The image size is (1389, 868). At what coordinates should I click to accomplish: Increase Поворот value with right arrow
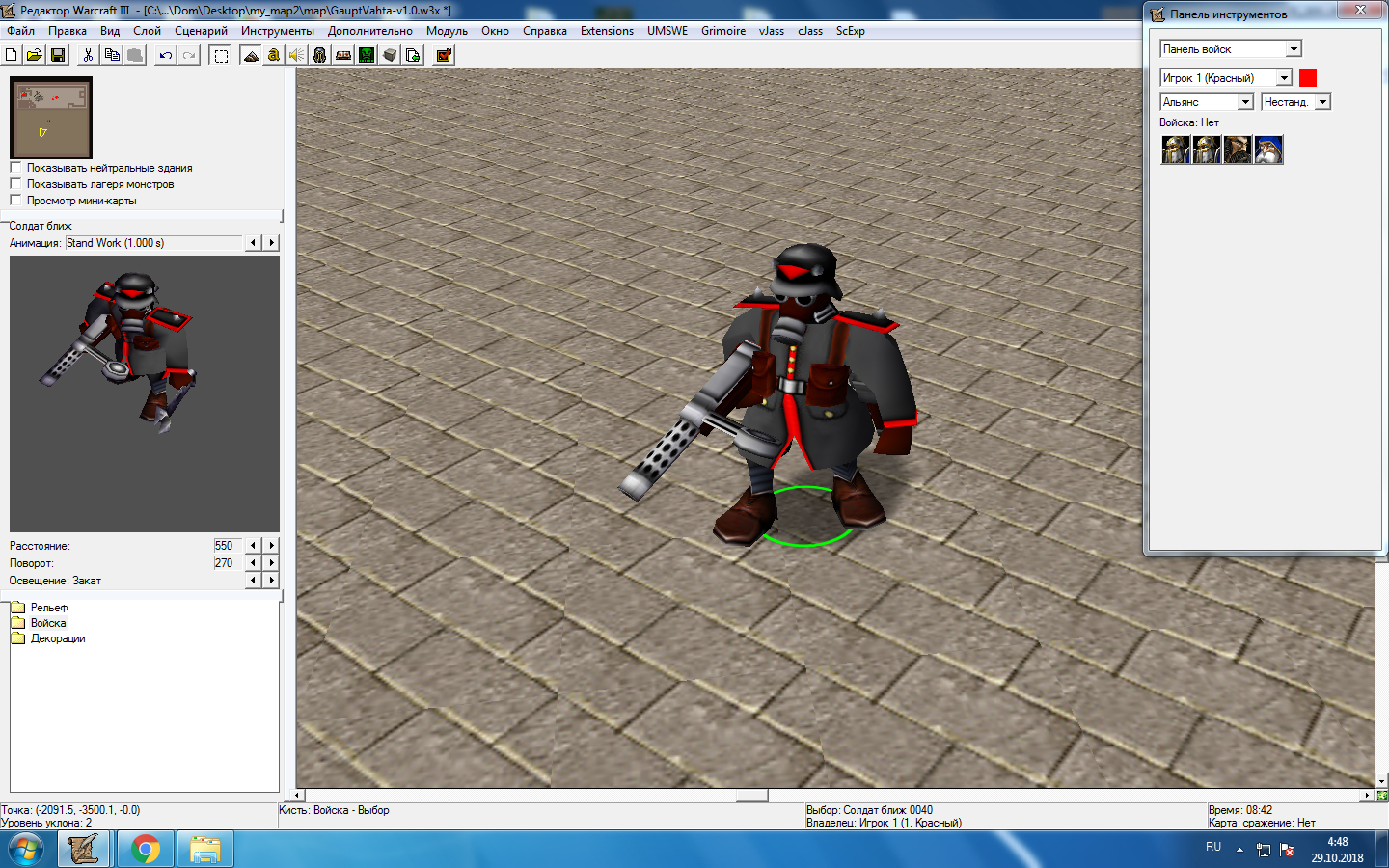(272, 563)
